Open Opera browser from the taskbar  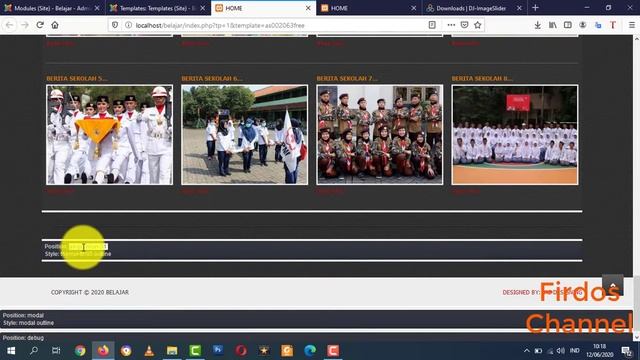point(241,351)
